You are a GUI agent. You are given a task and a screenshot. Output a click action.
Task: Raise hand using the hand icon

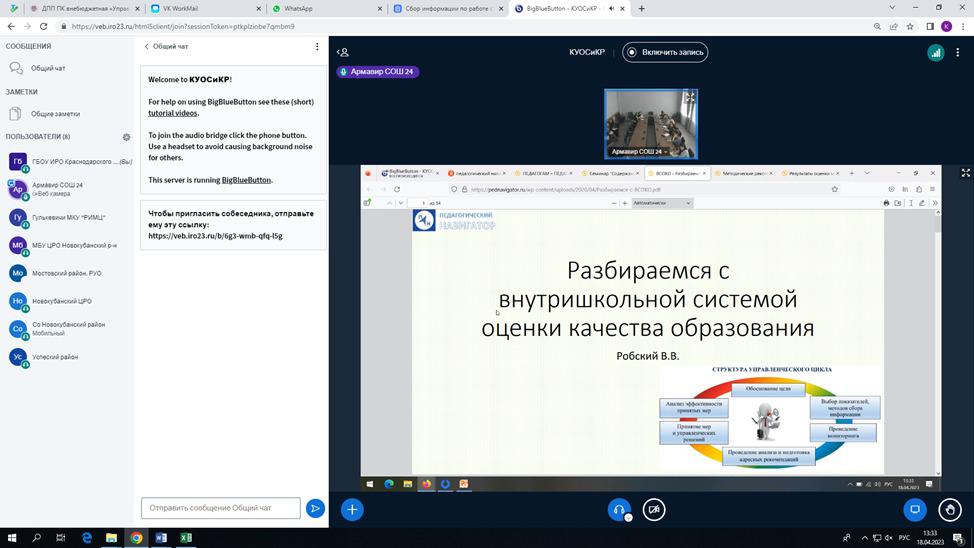click(950, 509)
